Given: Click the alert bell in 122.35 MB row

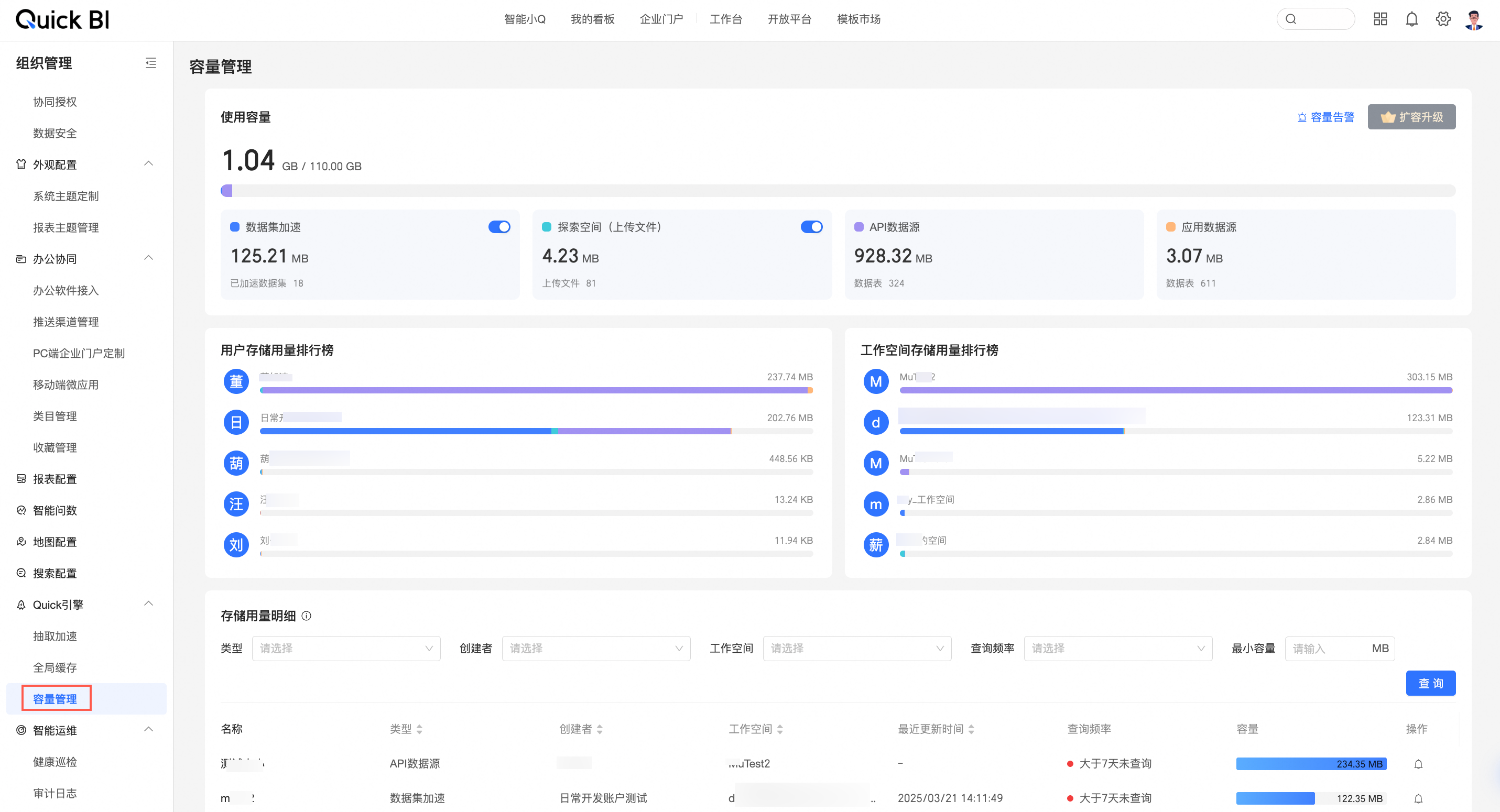Looking at the screenshot, I should pos(1418,798).
